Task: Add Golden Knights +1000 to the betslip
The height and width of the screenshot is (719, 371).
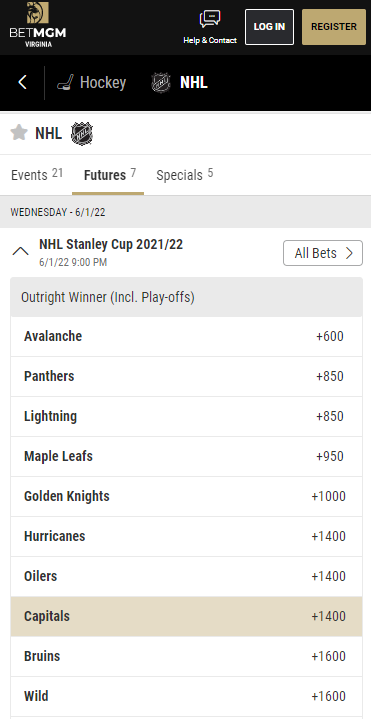Action: (x=186, y=496)
